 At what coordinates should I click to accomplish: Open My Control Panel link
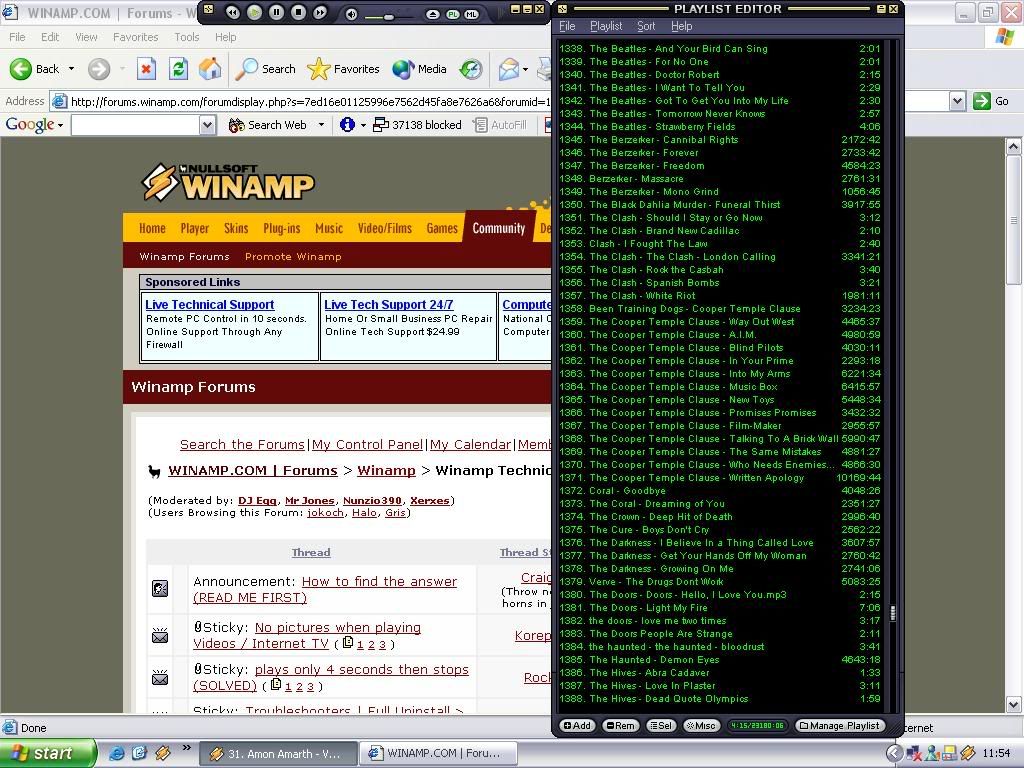coord(368,445)
